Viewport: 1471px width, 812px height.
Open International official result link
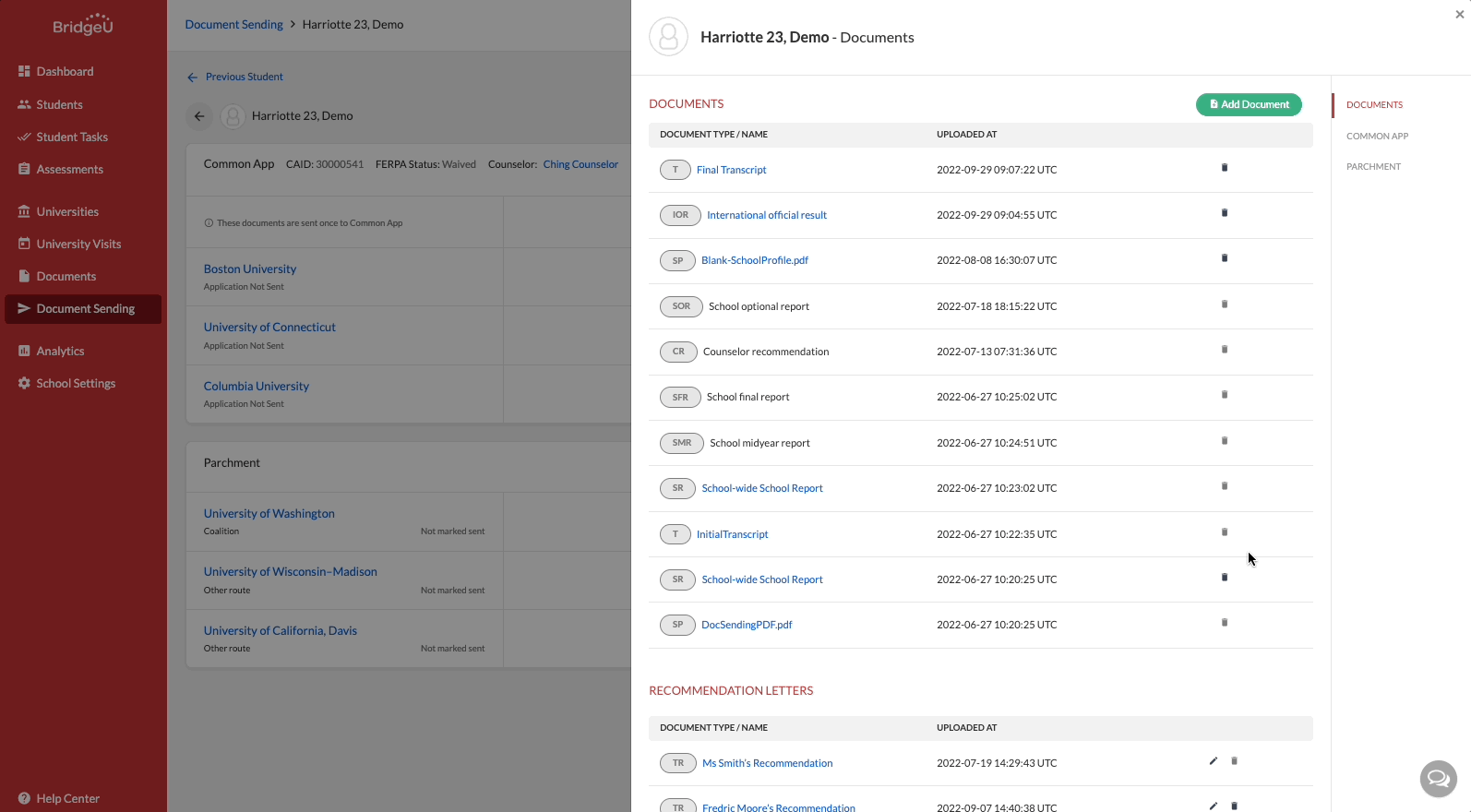(x=767, y=215)
